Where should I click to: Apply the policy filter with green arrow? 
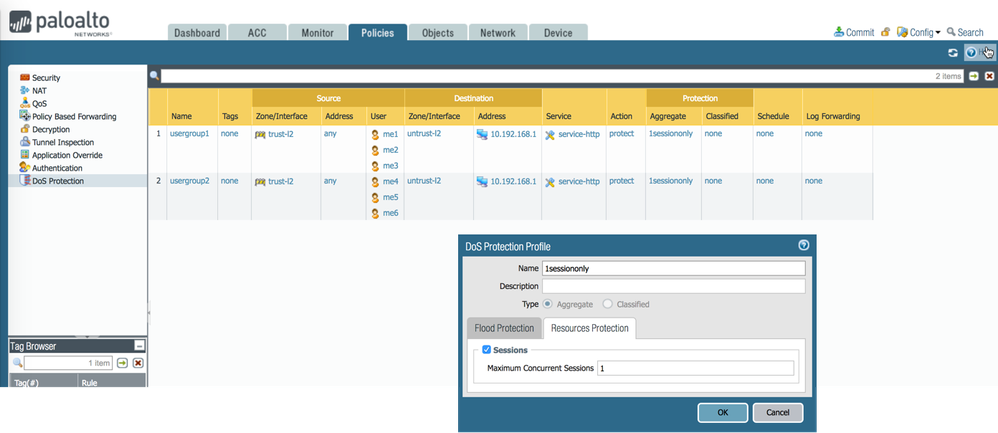click(973, 76)
